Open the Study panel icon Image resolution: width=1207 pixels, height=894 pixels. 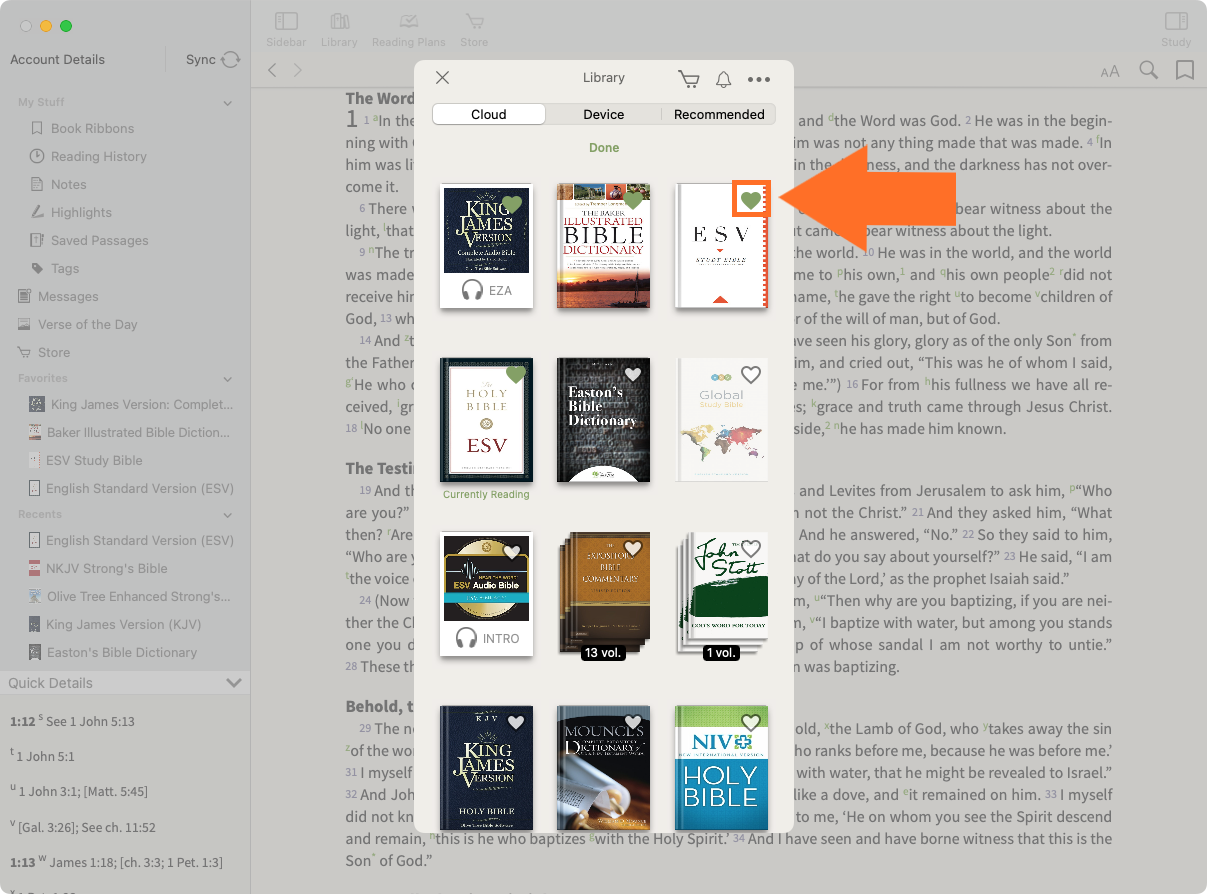coord(1176,28)
